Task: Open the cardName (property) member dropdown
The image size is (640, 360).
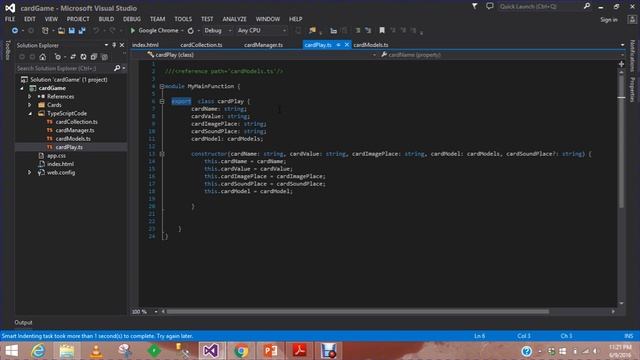Action: tap(622, 55)
